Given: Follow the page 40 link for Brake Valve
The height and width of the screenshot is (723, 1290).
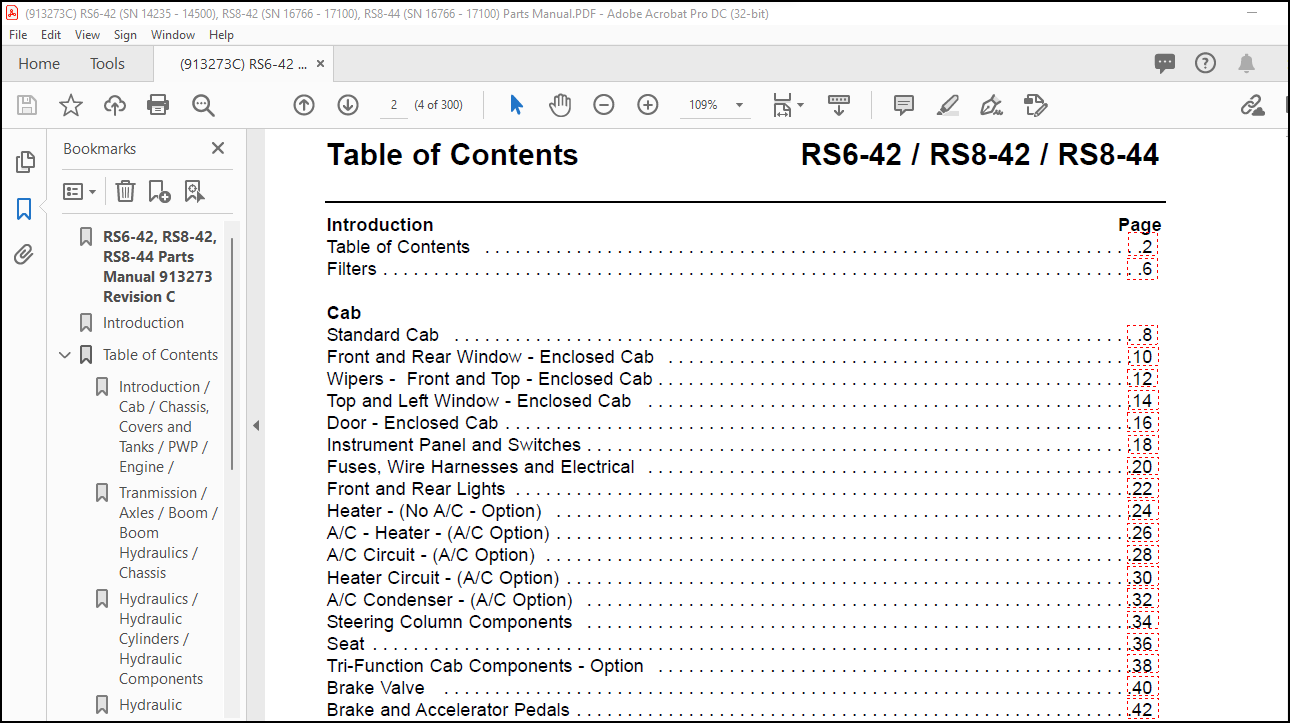Looking at the screenshot, I should point(1142,688).
